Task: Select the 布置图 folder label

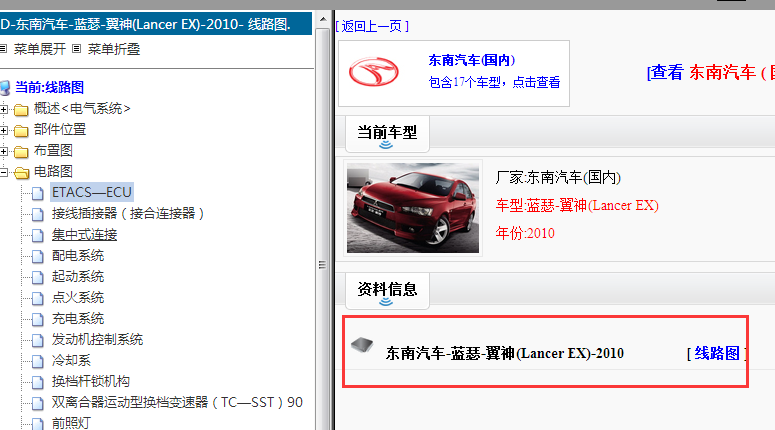Action: pos(53,150)
